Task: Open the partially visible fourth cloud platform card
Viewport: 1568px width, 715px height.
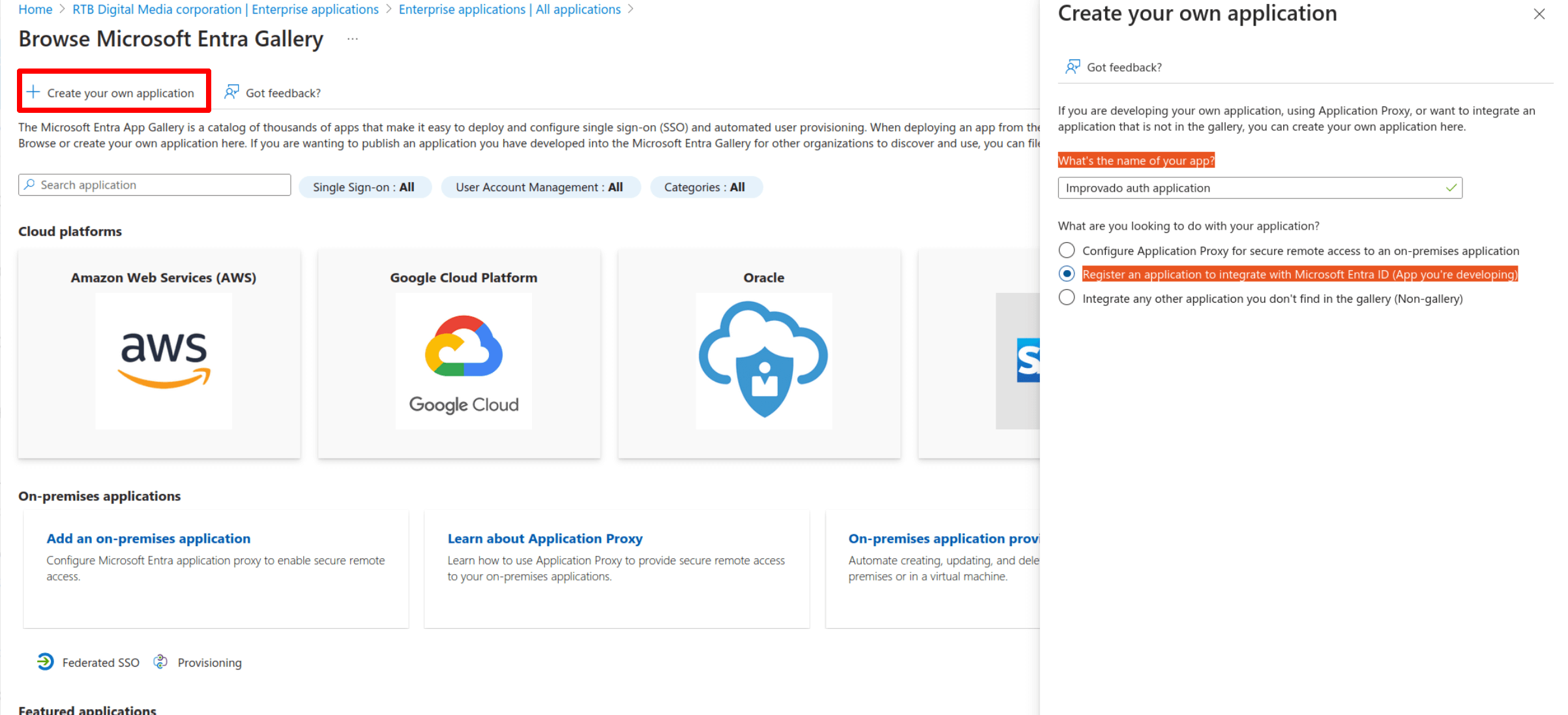Action: 979,353
